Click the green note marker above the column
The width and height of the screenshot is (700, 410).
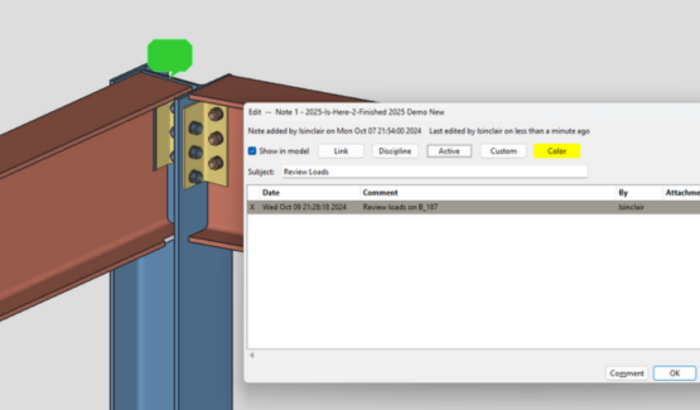pyautogui.click(x=169, y=55)
